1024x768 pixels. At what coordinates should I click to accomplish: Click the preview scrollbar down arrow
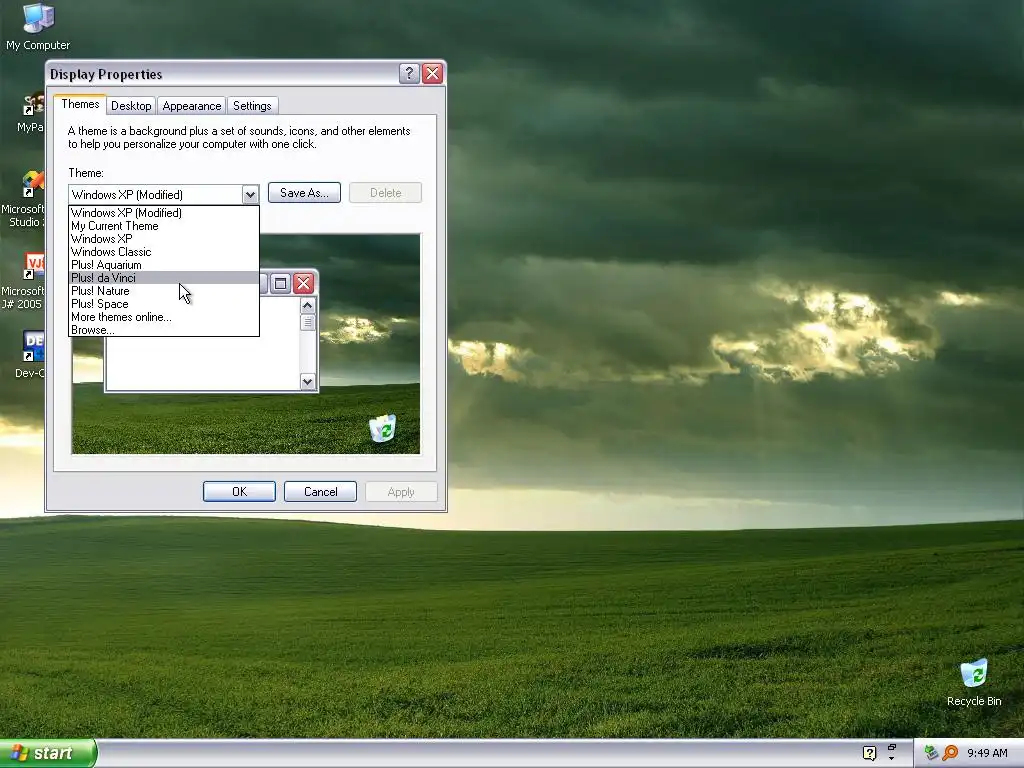[x=308, y=381]
